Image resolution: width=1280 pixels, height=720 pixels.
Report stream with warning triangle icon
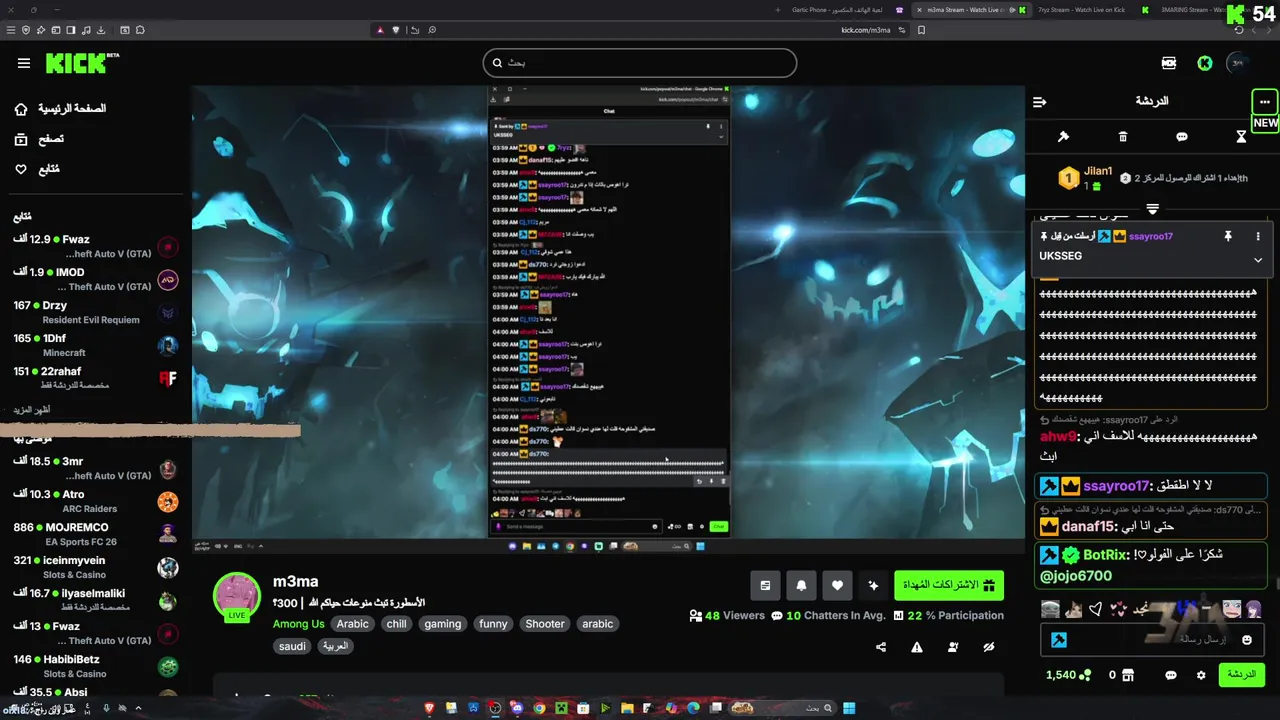917,647
